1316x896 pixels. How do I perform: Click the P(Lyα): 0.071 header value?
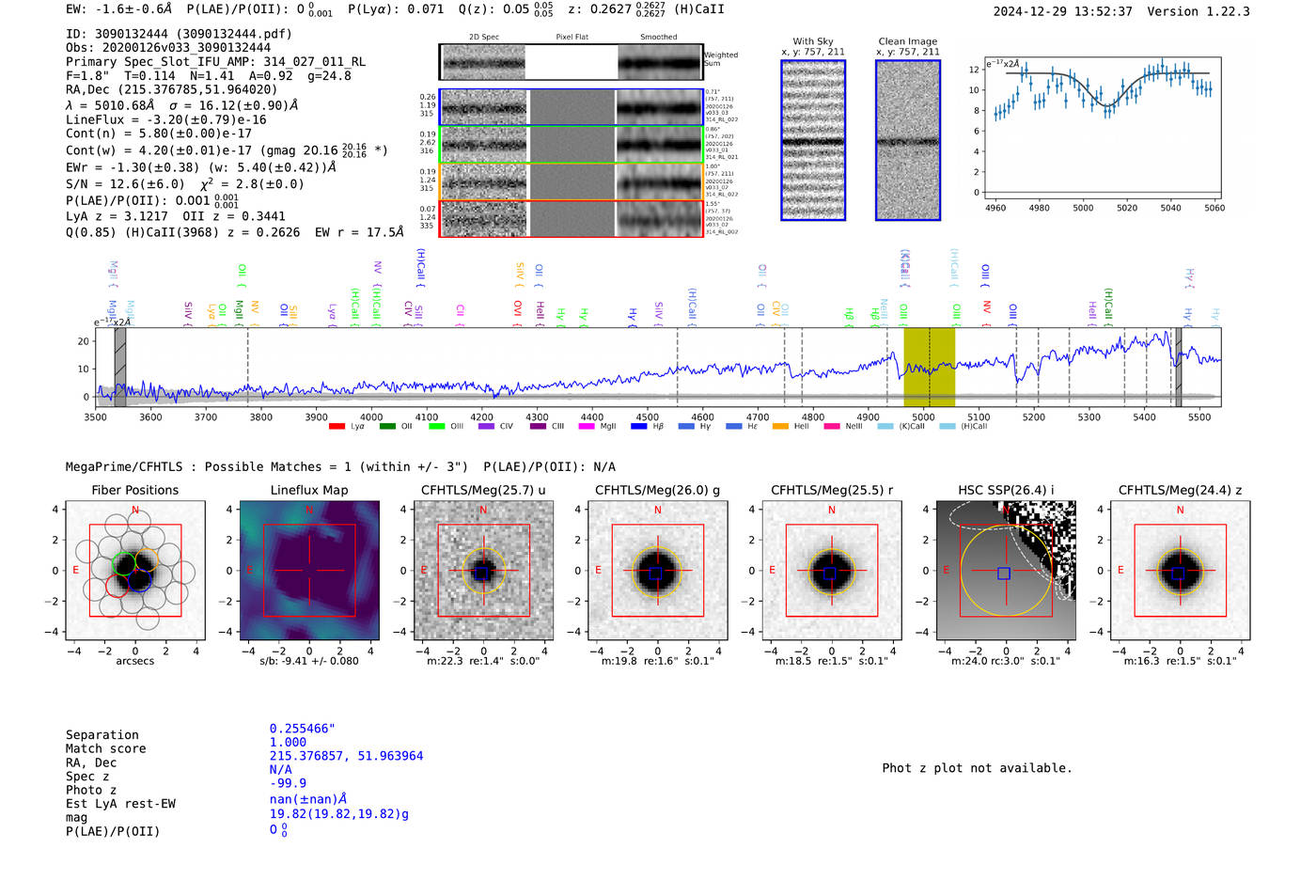pyautogui.click(x=396, y=9)
